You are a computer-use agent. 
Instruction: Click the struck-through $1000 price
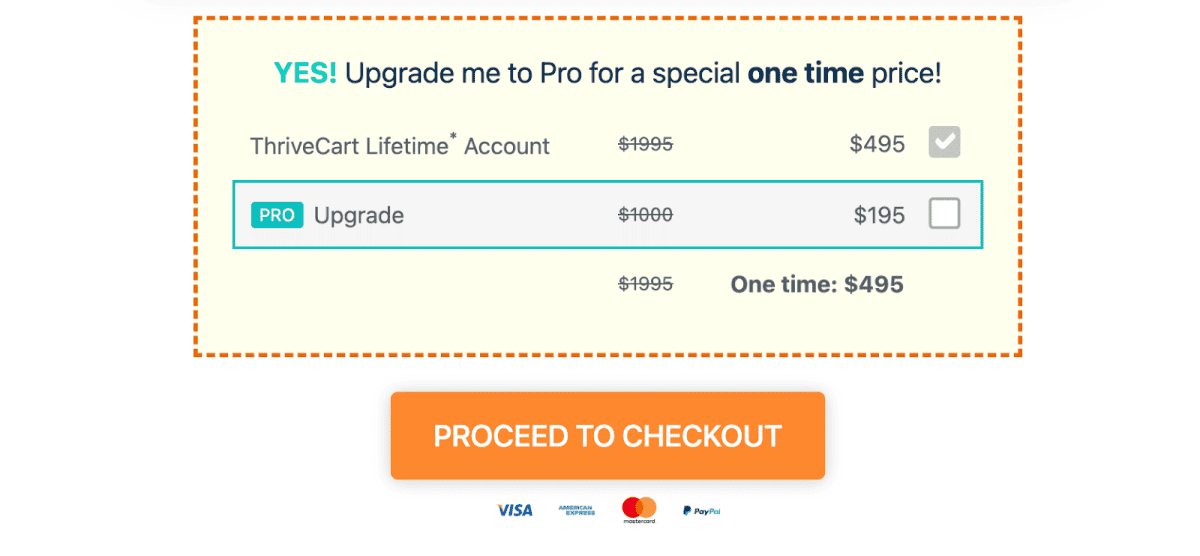point(645,214)
